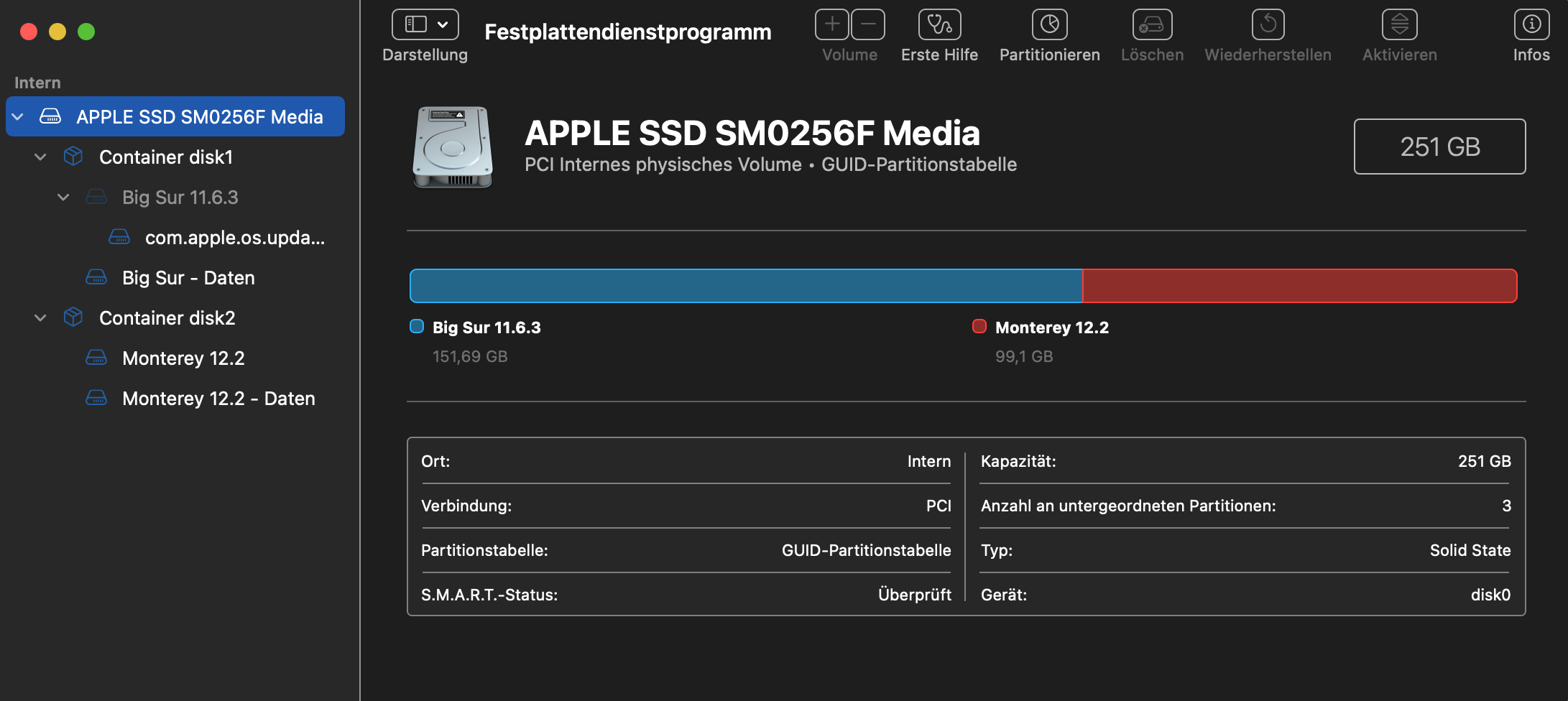Select Monterey 12.2 volume in sidebar
The height and width of the screenshot is (701, 1568).
[x=183, y=358]
